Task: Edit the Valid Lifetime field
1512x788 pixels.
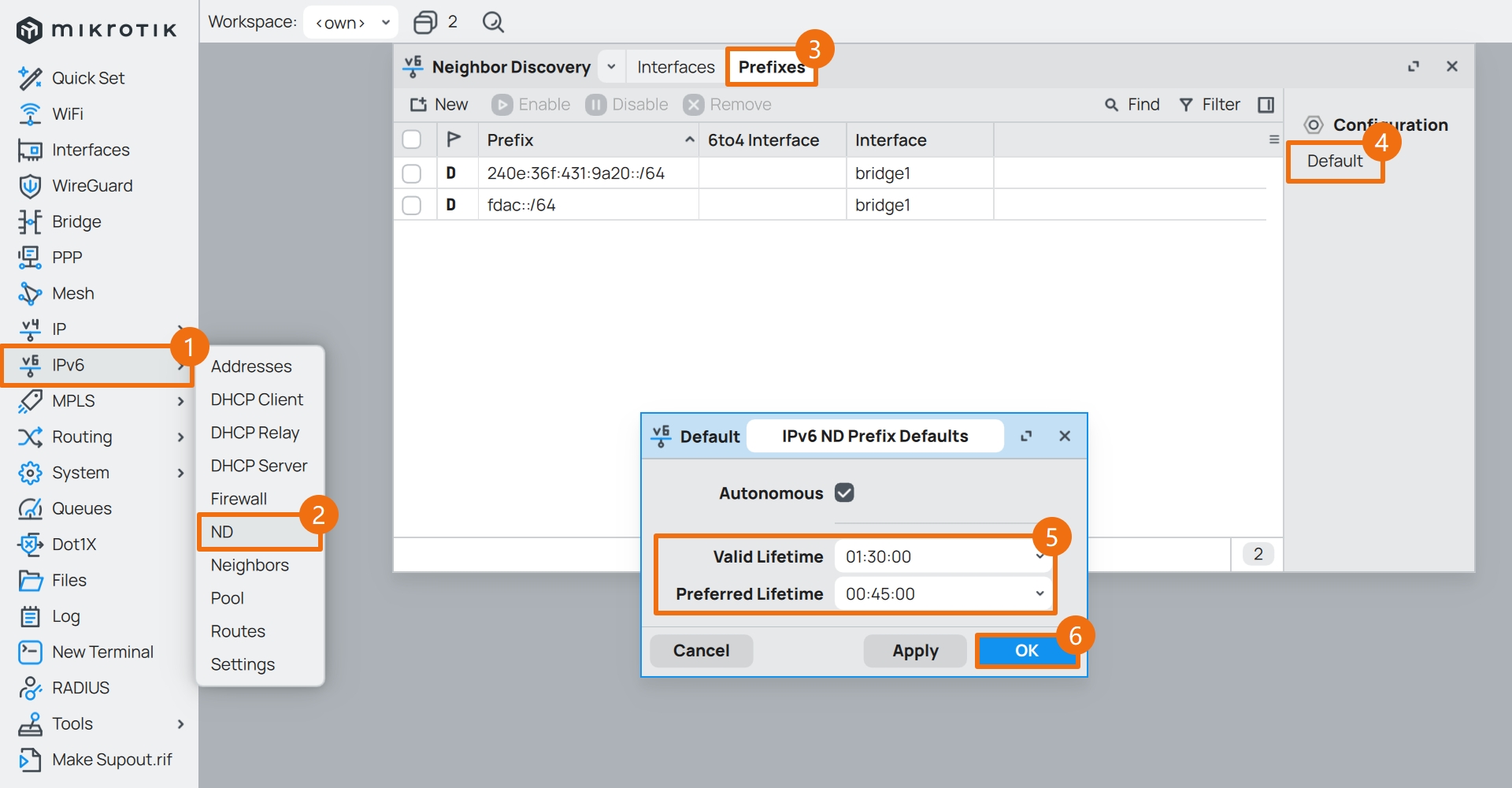Action: click(943, 556)
